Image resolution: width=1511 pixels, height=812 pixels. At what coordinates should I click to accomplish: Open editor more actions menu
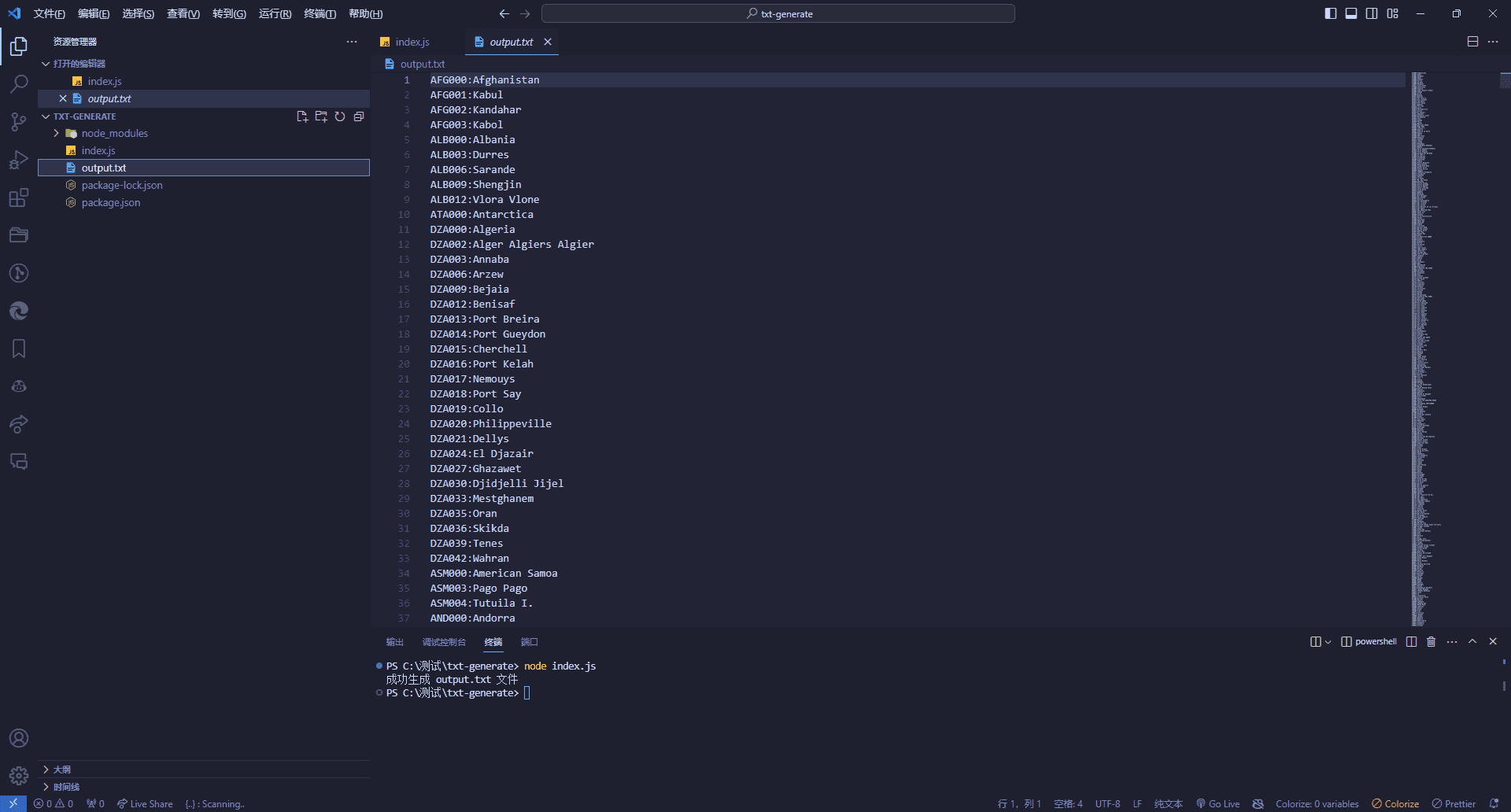1493,42
